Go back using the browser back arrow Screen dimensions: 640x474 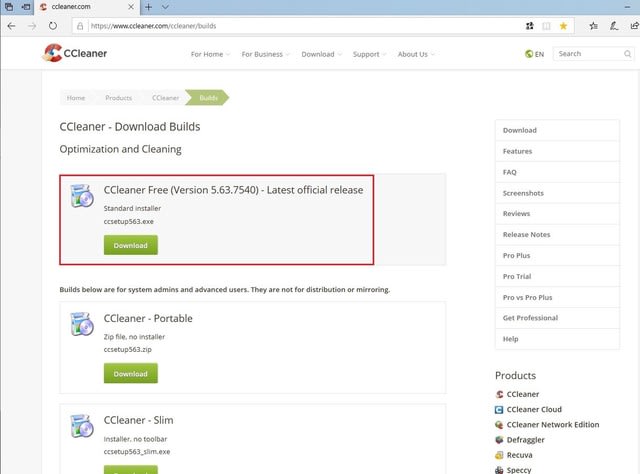tap(11, 26)
